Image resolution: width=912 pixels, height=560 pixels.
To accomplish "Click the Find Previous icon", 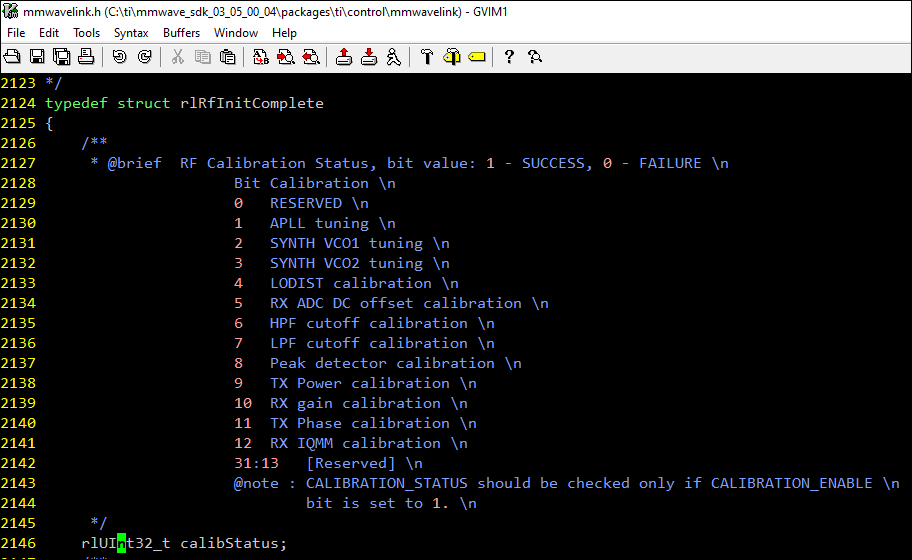I will [311, 56].
